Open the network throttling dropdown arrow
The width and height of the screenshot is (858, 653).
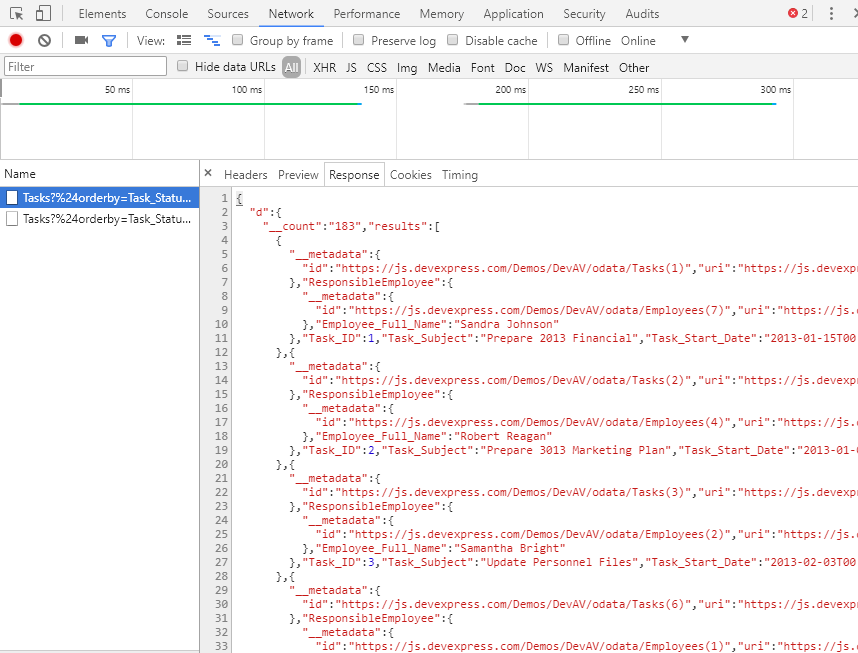point(685,40)
